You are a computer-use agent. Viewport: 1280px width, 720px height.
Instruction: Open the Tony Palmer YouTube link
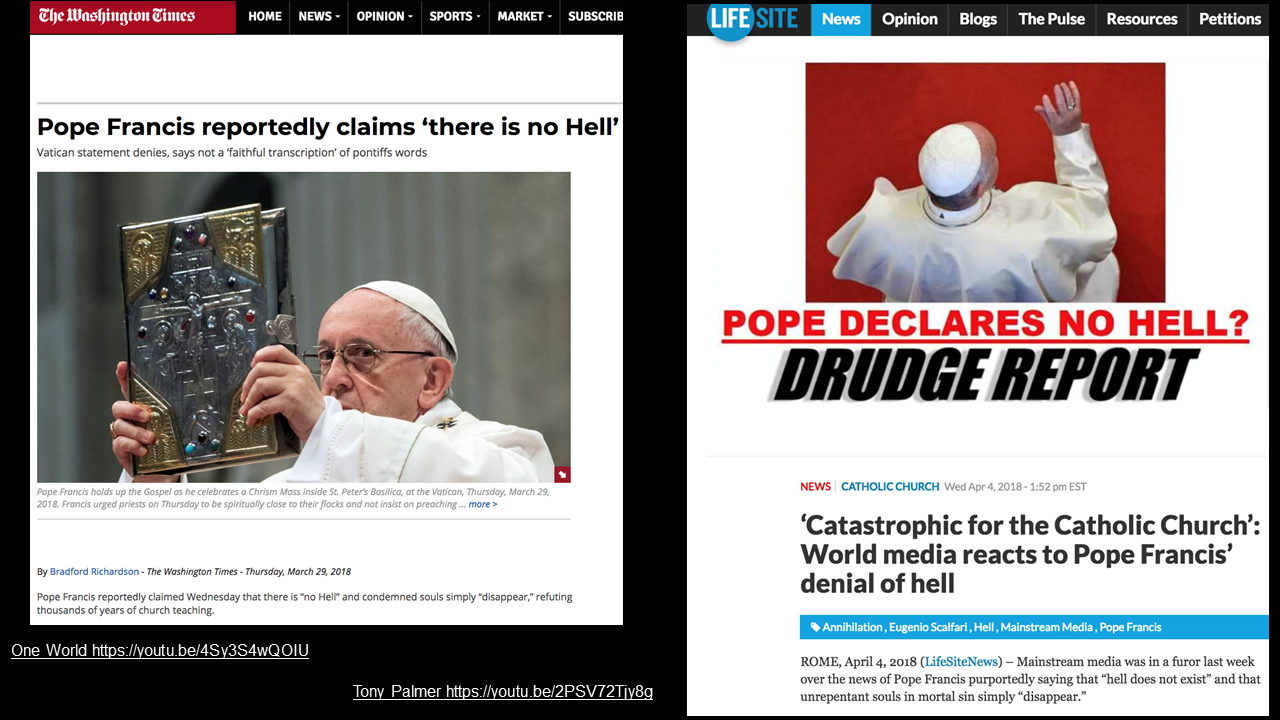click(503, 692)
